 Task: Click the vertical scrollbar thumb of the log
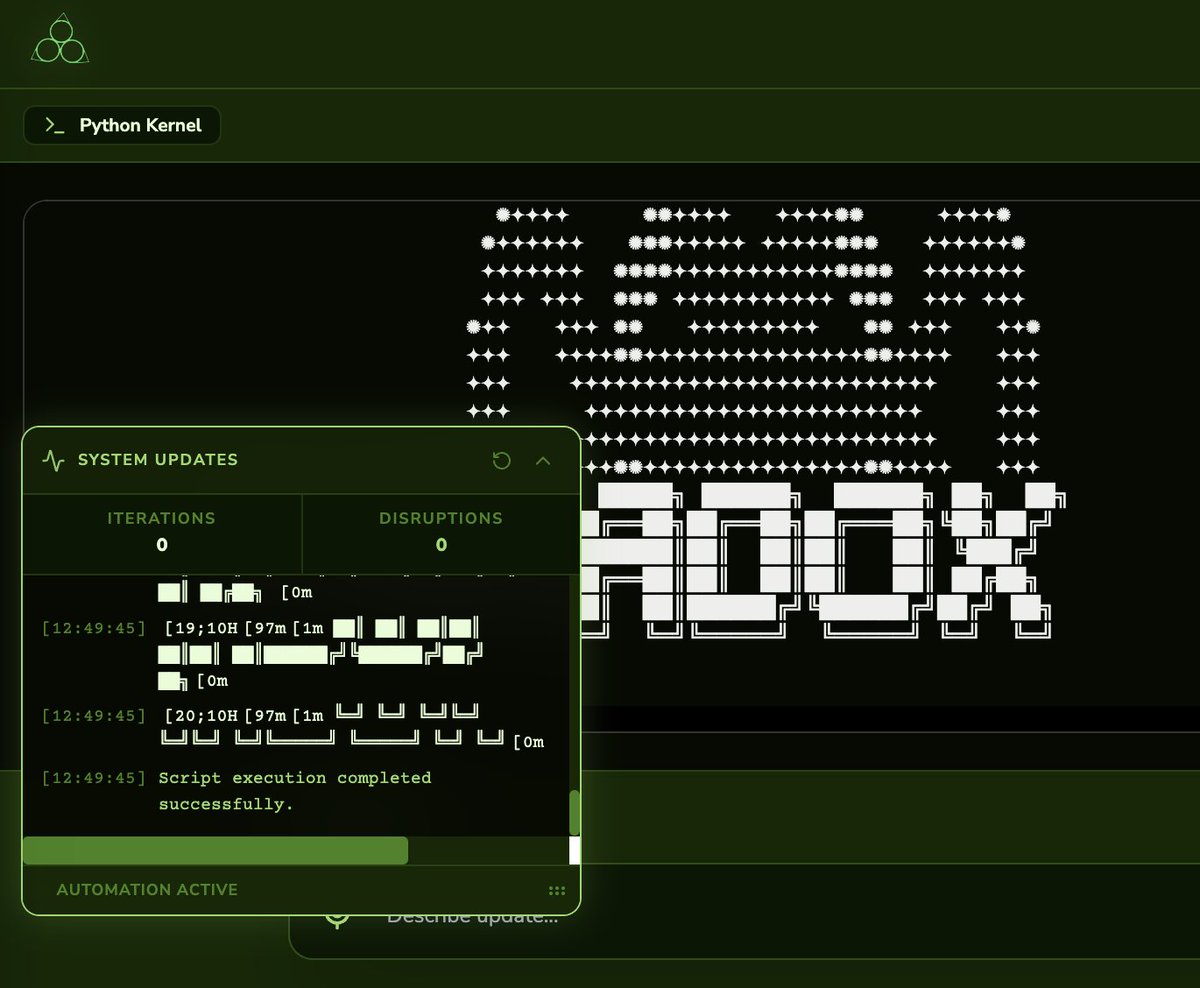pos(575,813)
